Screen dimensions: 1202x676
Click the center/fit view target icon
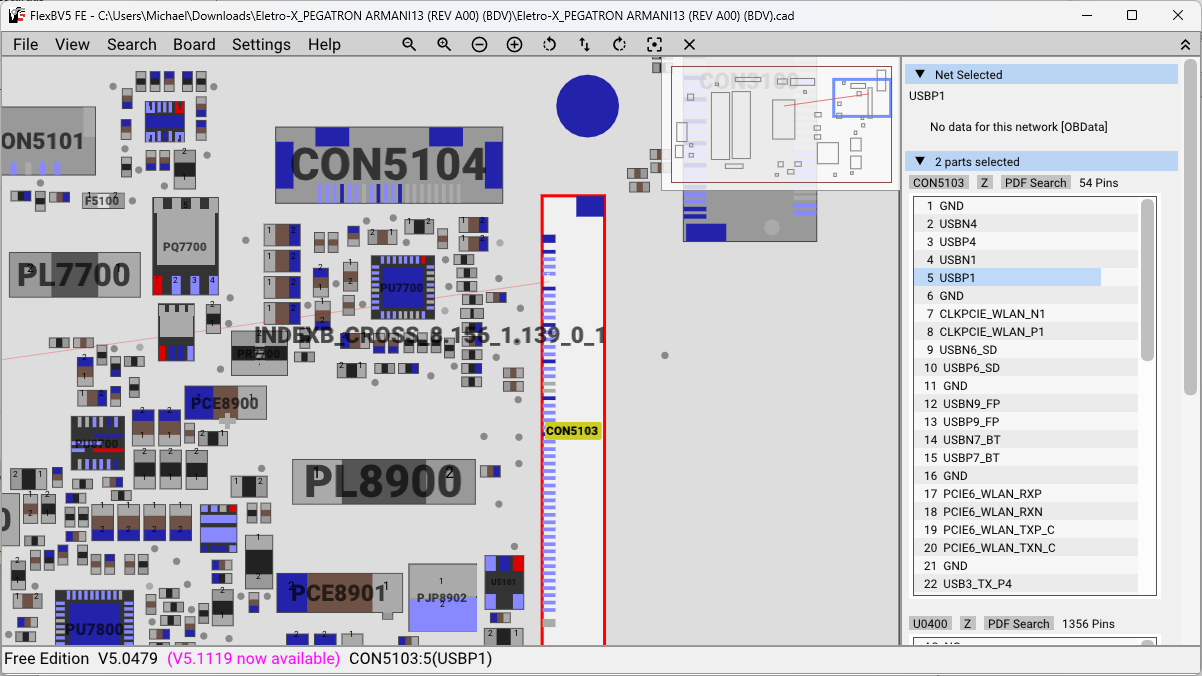654,45
